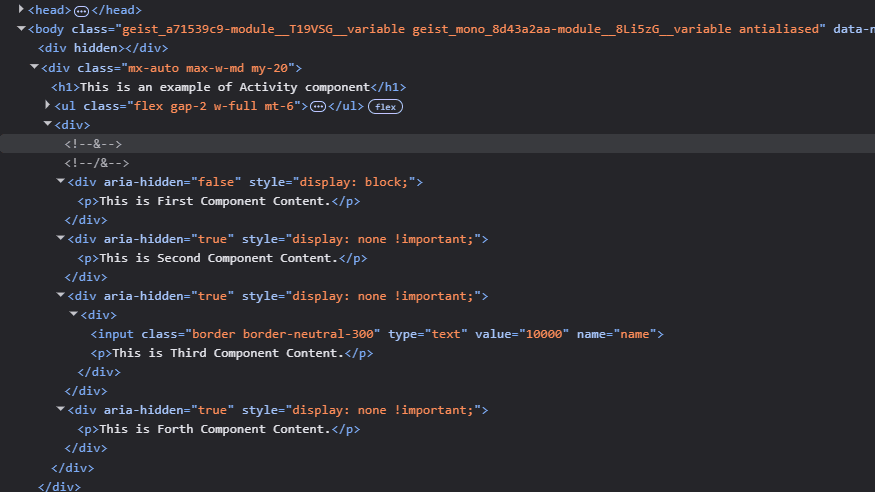This screenshot has height=492, width=875.
Task: Select the highlighted <!--&--> comment node
Action: point(93,144)
